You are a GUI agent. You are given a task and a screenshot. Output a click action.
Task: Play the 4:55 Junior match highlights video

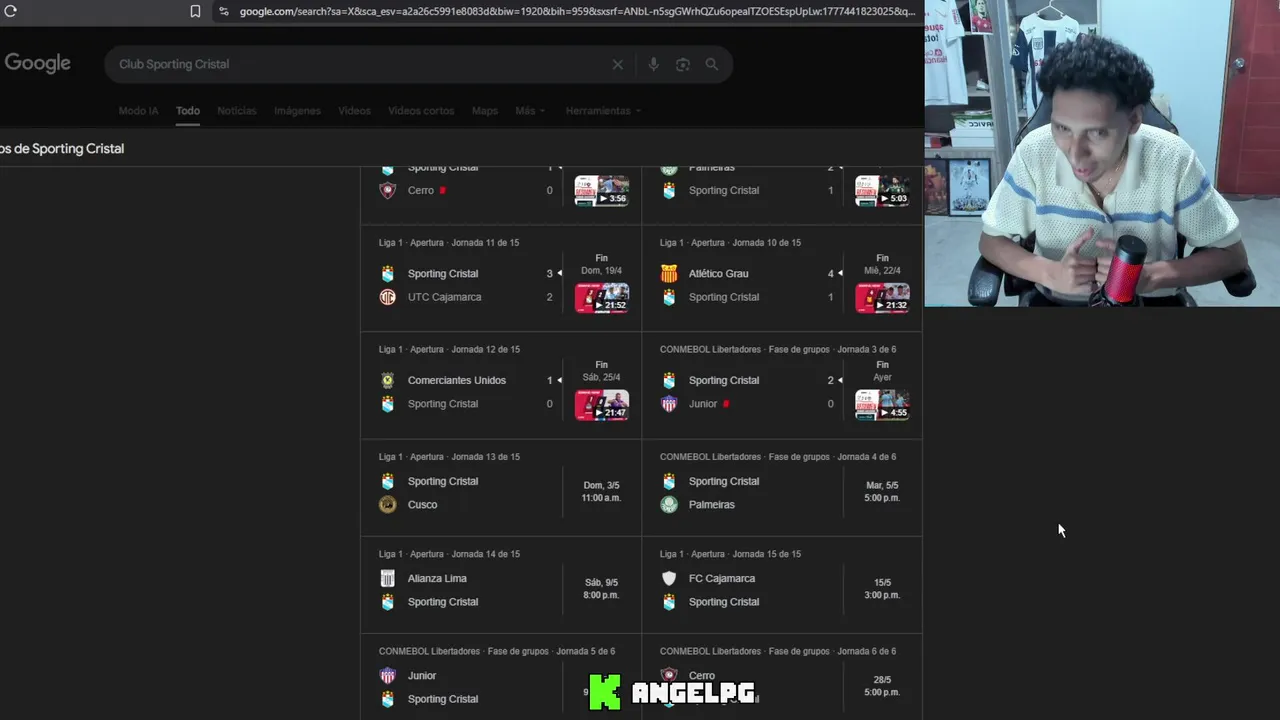(x=882, y=404)
